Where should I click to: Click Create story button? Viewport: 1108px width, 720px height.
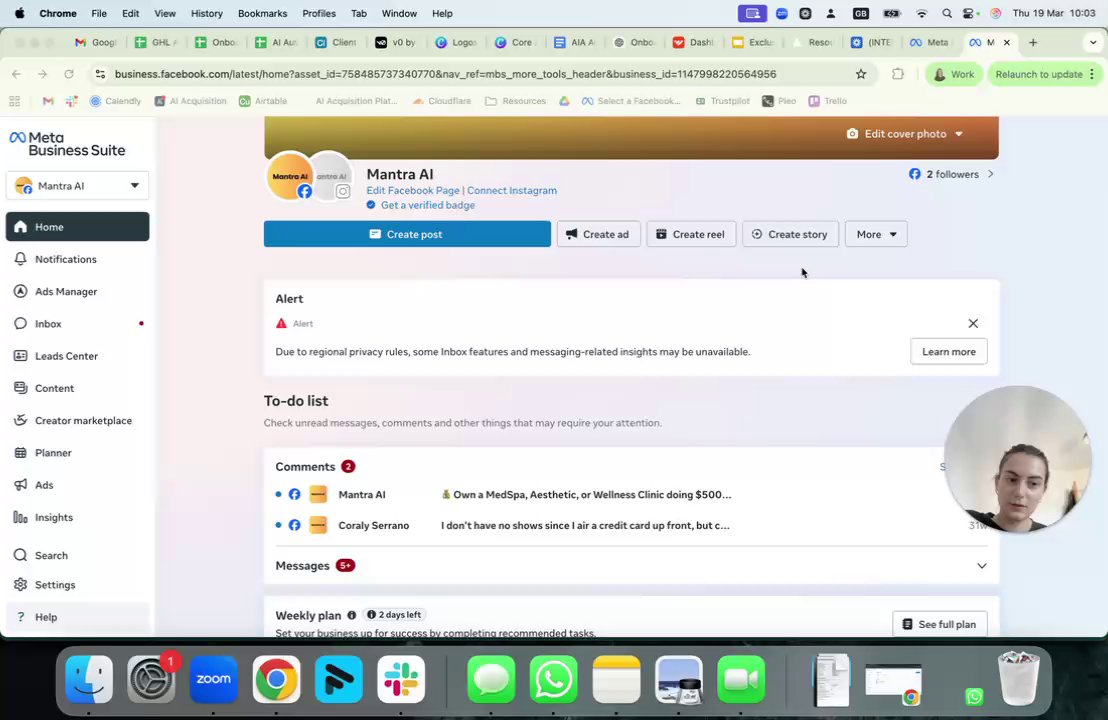coord(790,234)
